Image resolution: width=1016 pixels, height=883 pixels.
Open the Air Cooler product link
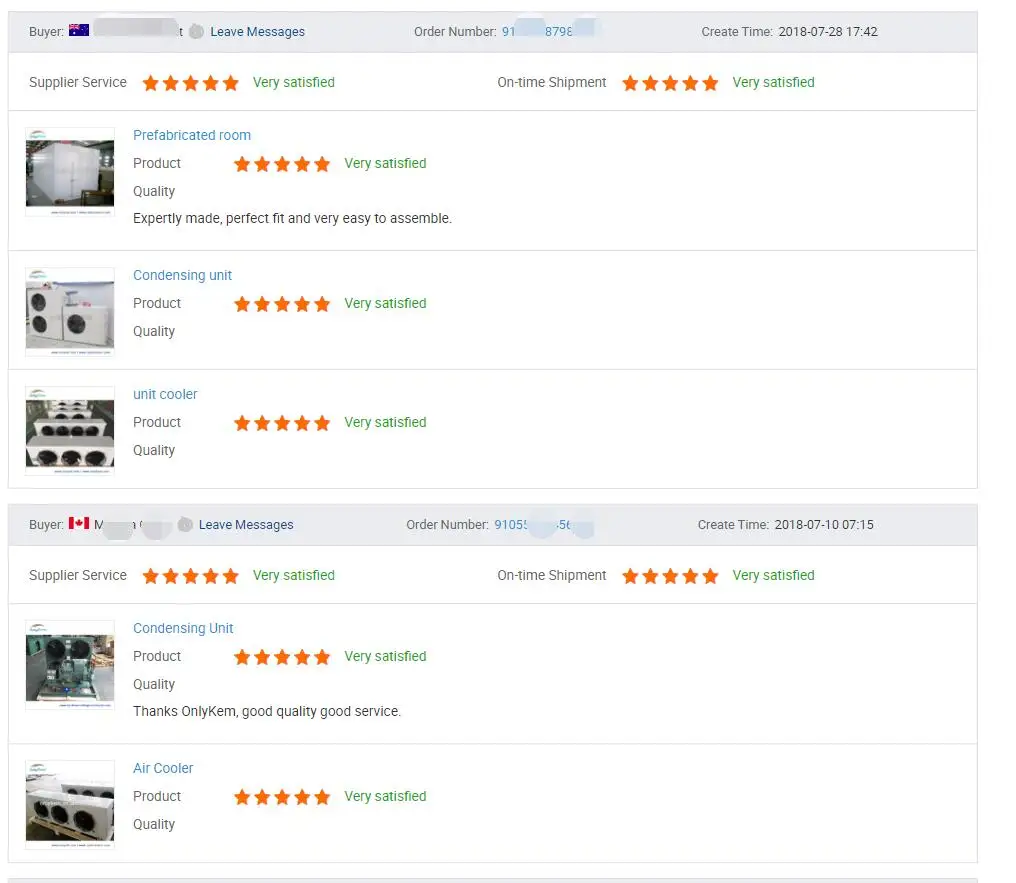coord(163,768)
